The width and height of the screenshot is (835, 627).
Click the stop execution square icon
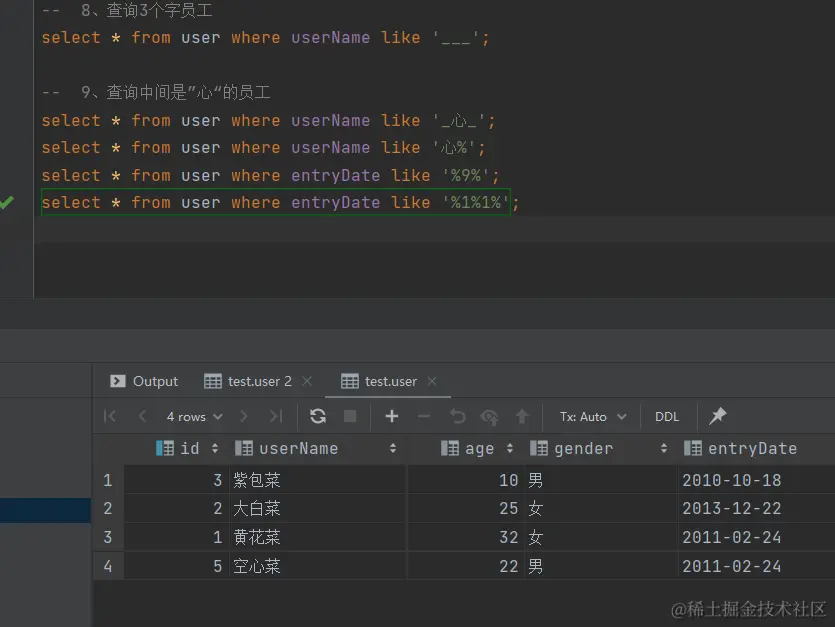[350, 416]
